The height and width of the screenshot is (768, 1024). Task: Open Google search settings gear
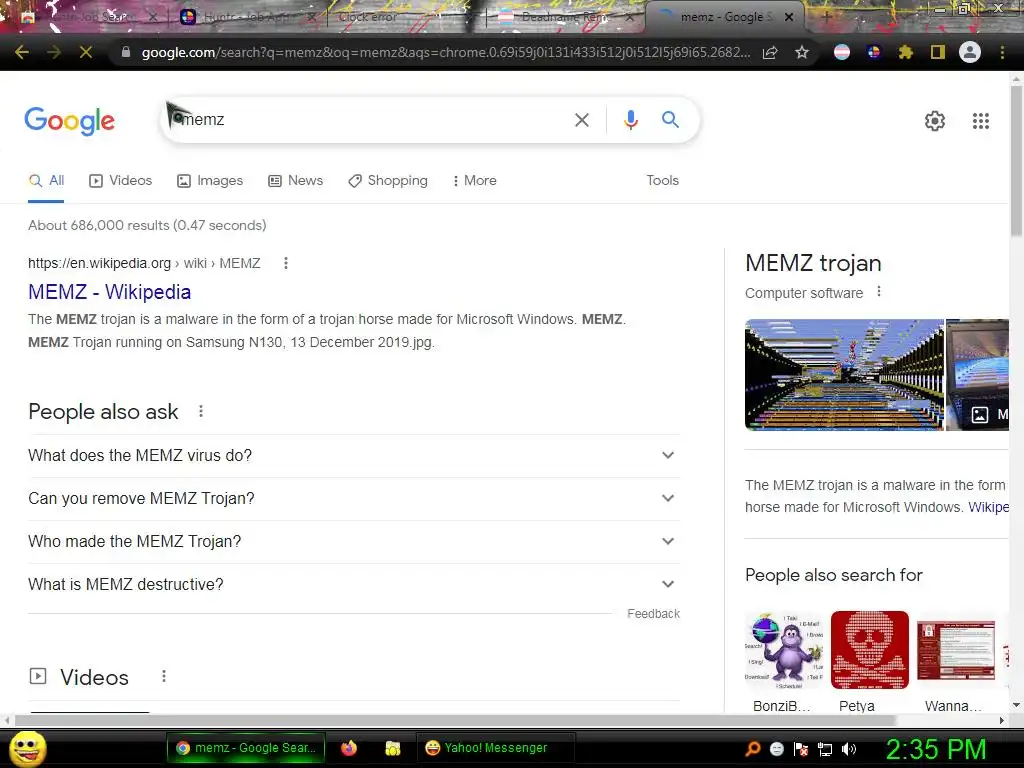[935, 121]
